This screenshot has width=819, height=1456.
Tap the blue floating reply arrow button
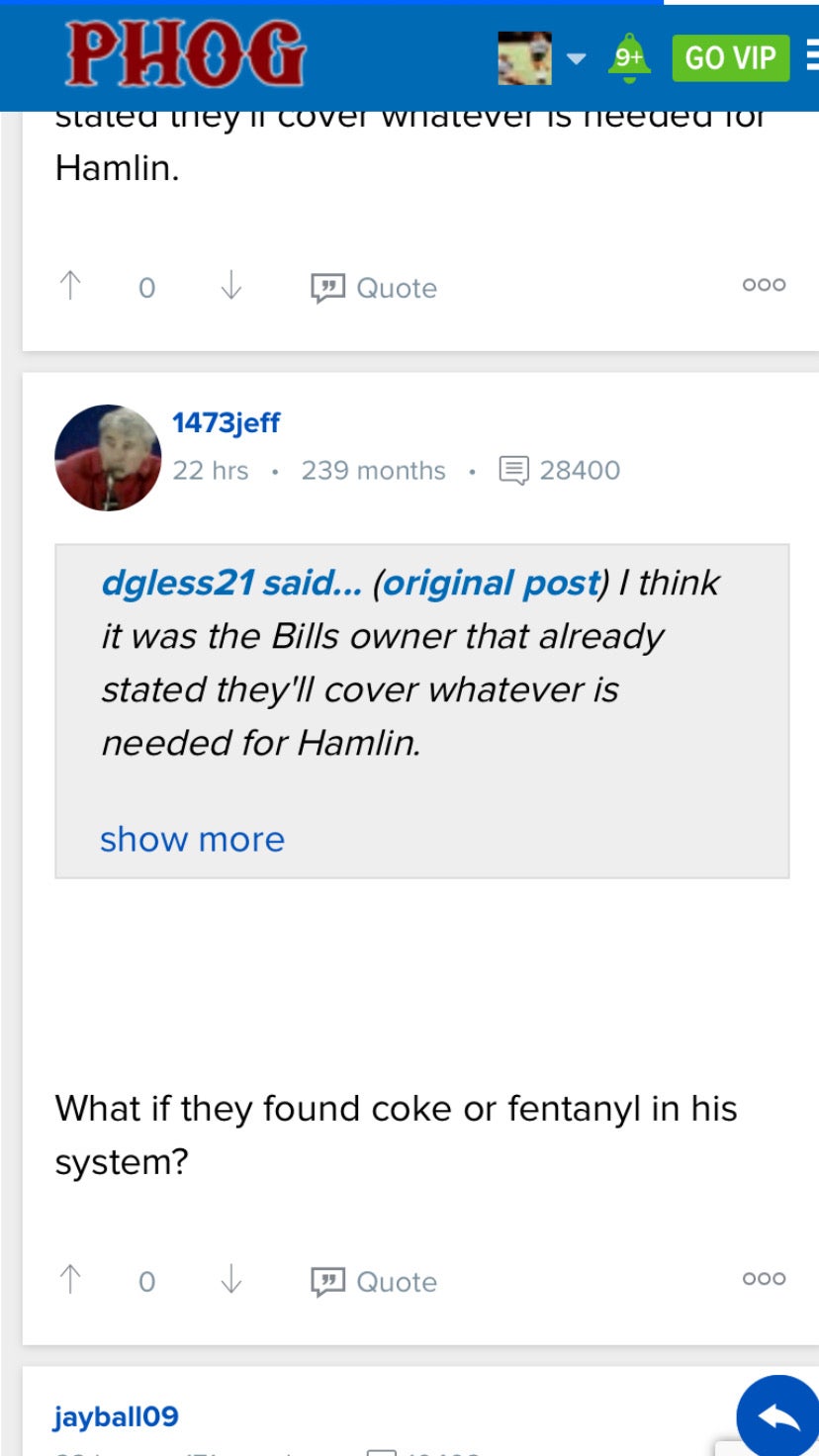778,1414
